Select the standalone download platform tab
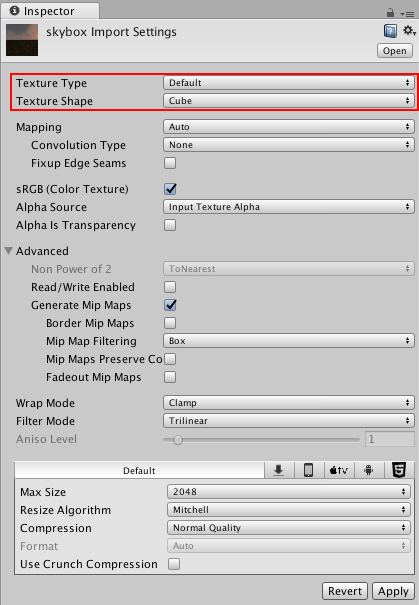 279,470
